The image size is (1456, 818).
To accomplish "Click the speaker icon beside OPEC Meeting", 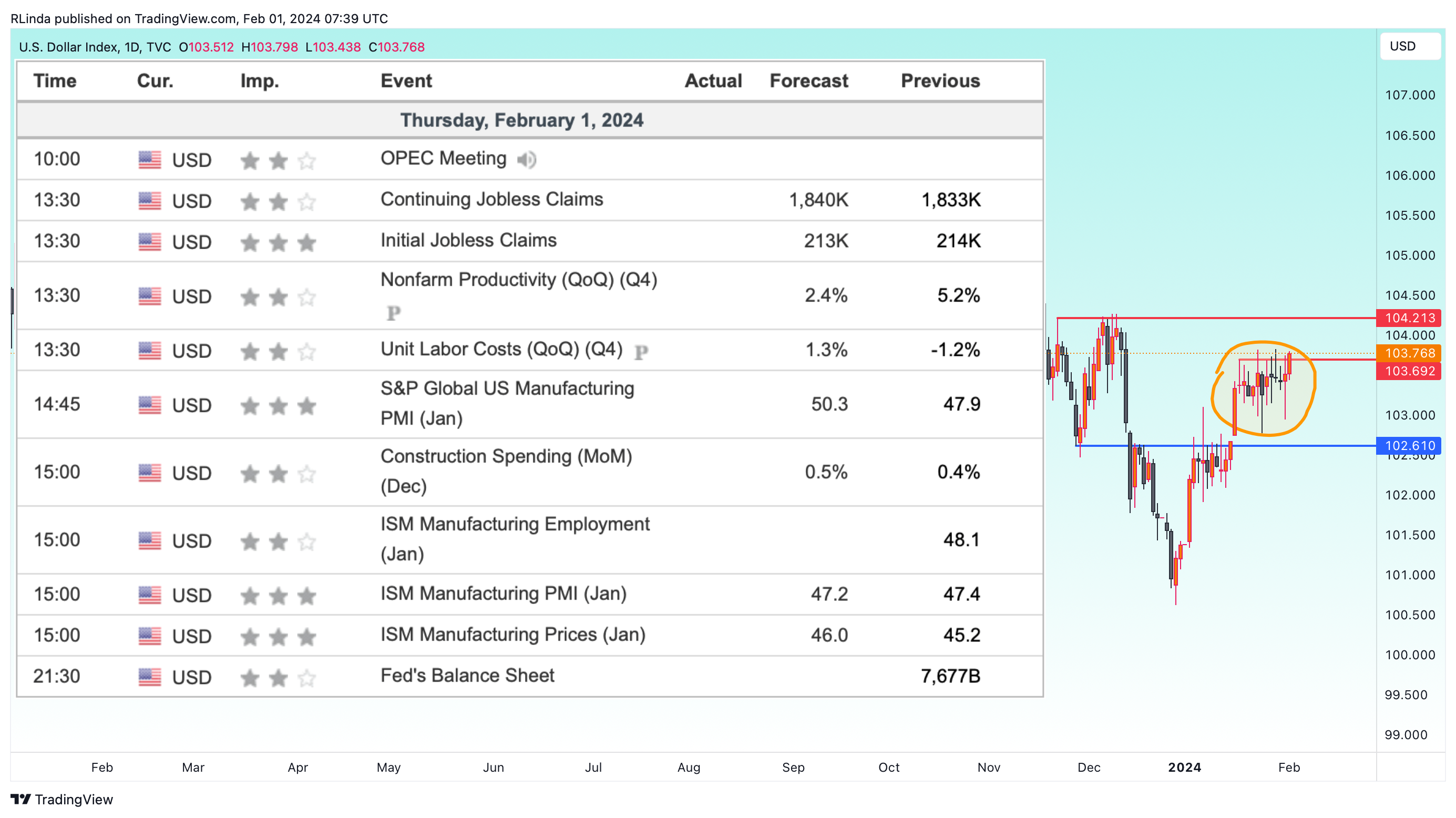I will coord(526,160).
